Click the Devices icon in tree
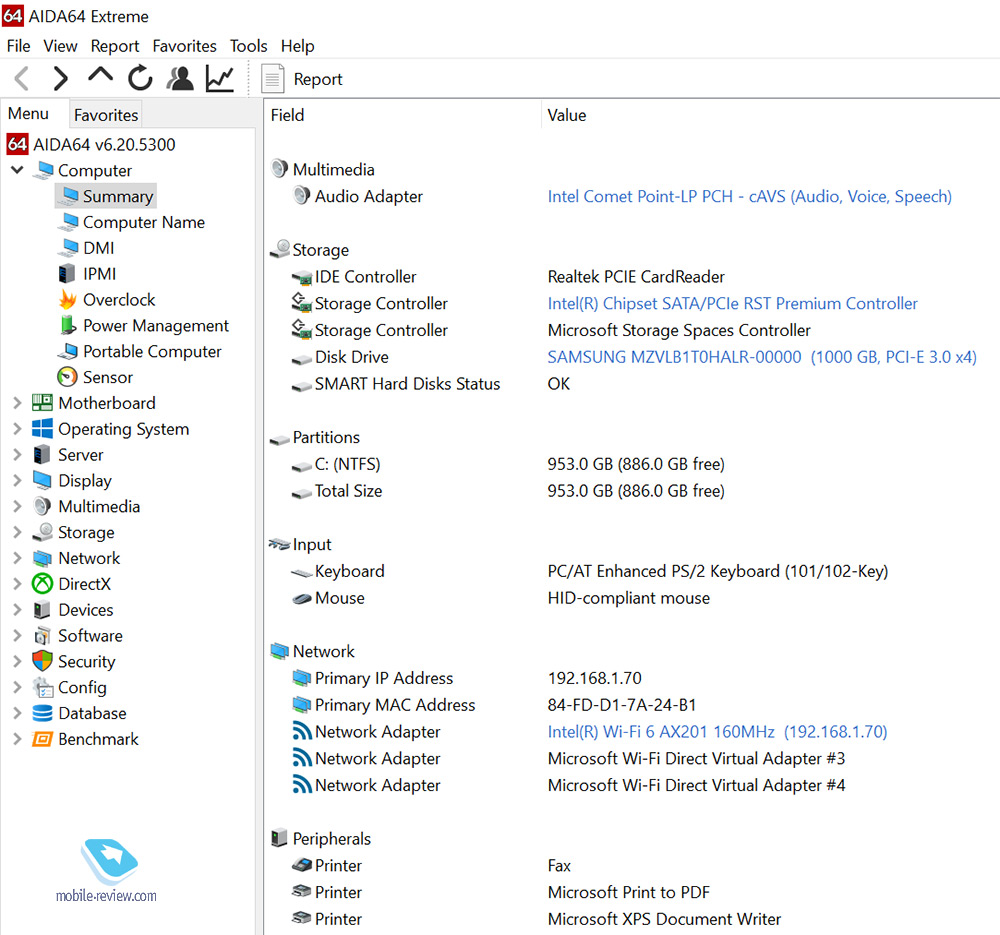Screen dimensions: 1000x935 42,610
